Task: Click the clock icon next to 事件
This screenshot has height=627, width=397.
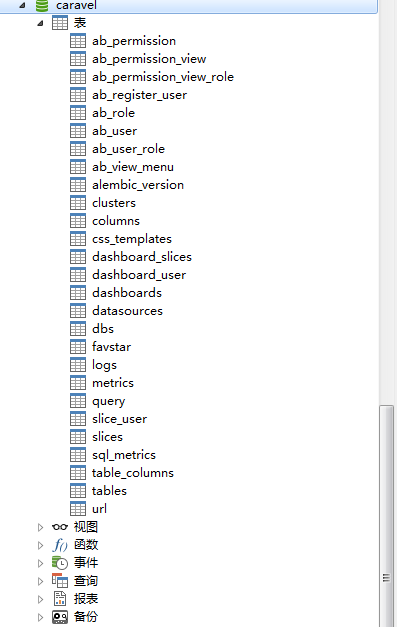Action: pyautogui.click(x=60, y=563)
